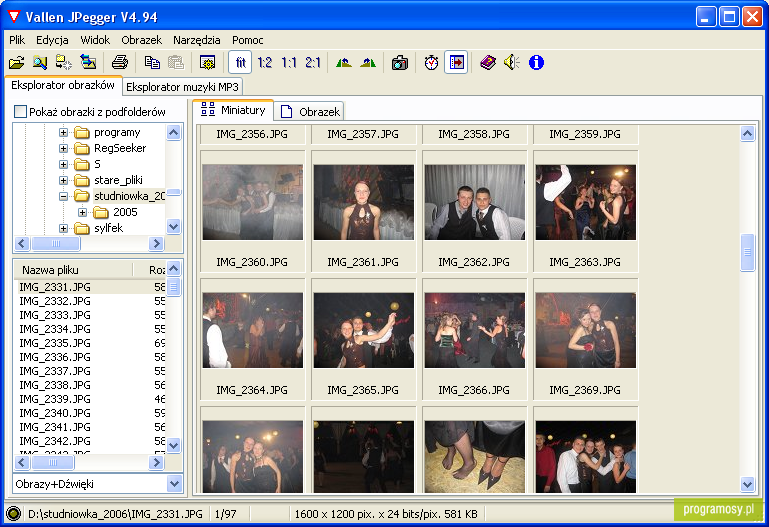The width and height of the screenshot is (769, 527).
Task: Select the 2005 folder in tree
Action: point(125,212)
